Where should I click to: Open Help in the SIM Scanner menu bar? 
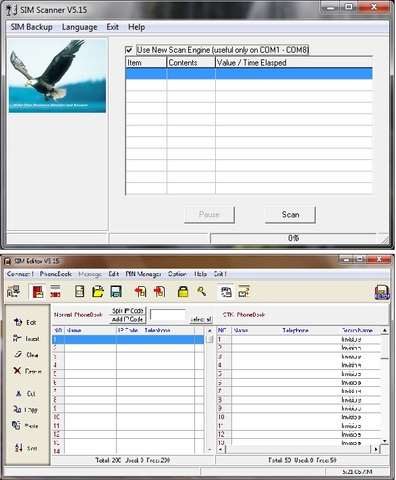point(137,27)
